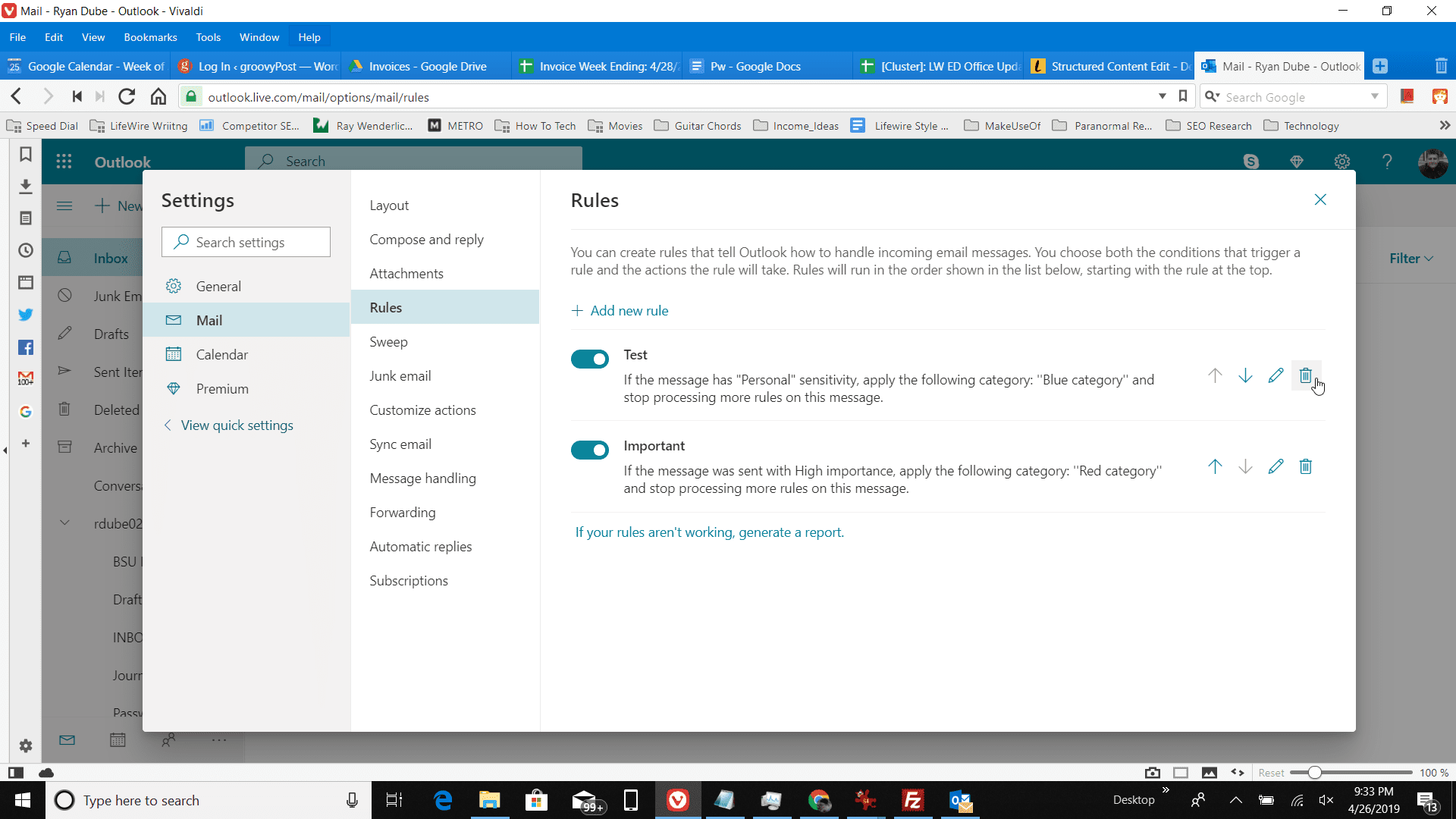The height and width of the screenshot is (819, 1456).
Task: Click the edit pencil icon for Test rule
Action: point(1275,375)
